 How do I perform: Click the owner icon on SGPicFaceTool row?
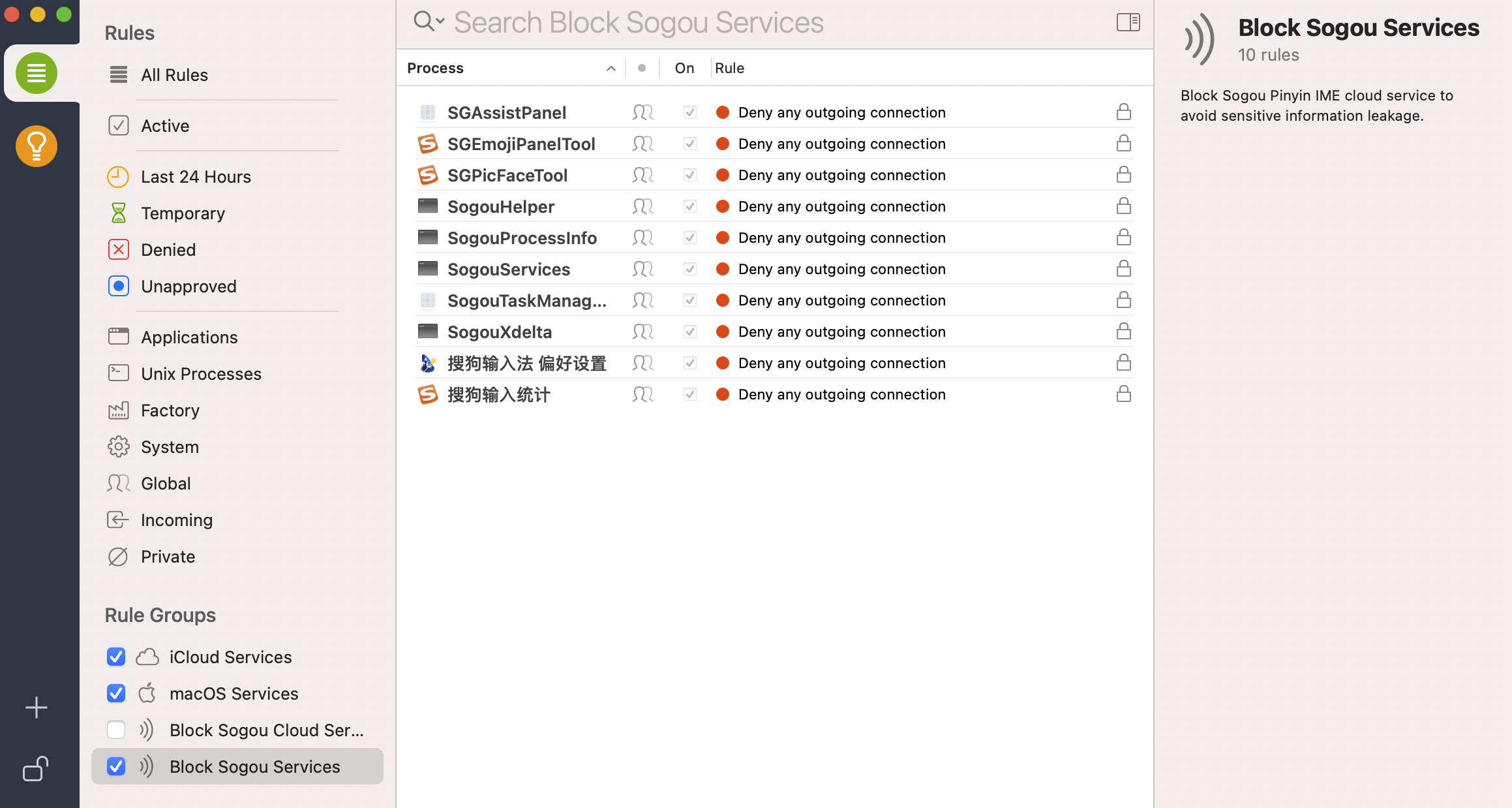click(x=643, y=175)
